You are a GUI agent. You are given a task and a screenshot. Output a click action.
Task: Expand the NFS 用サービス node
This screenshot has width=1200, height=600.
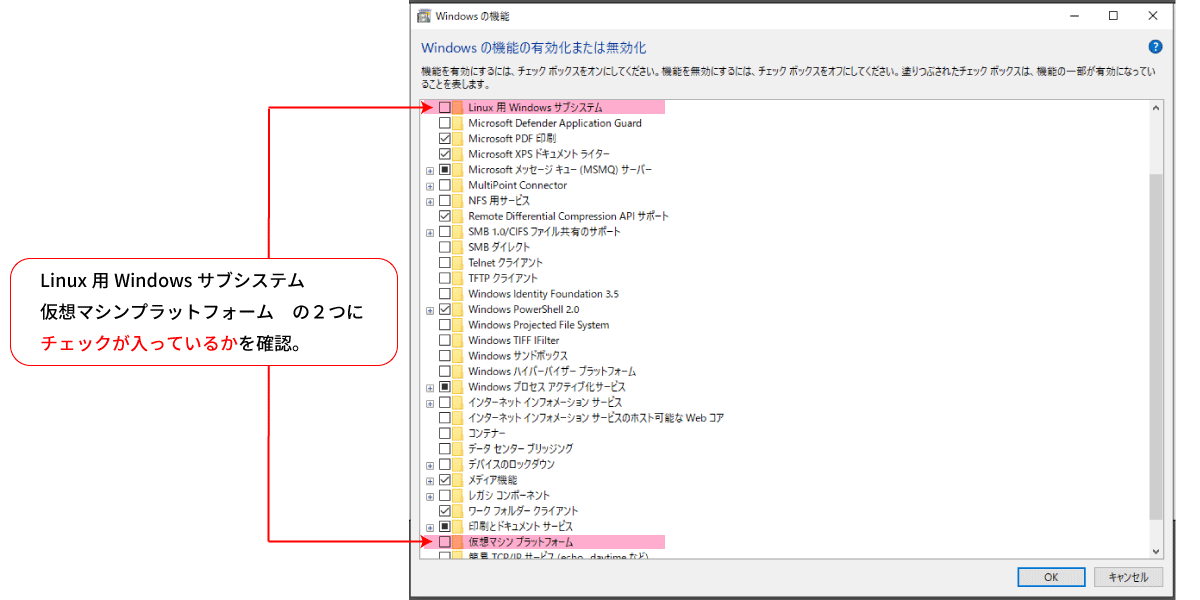pyautogui.click(x=430, y=201)
